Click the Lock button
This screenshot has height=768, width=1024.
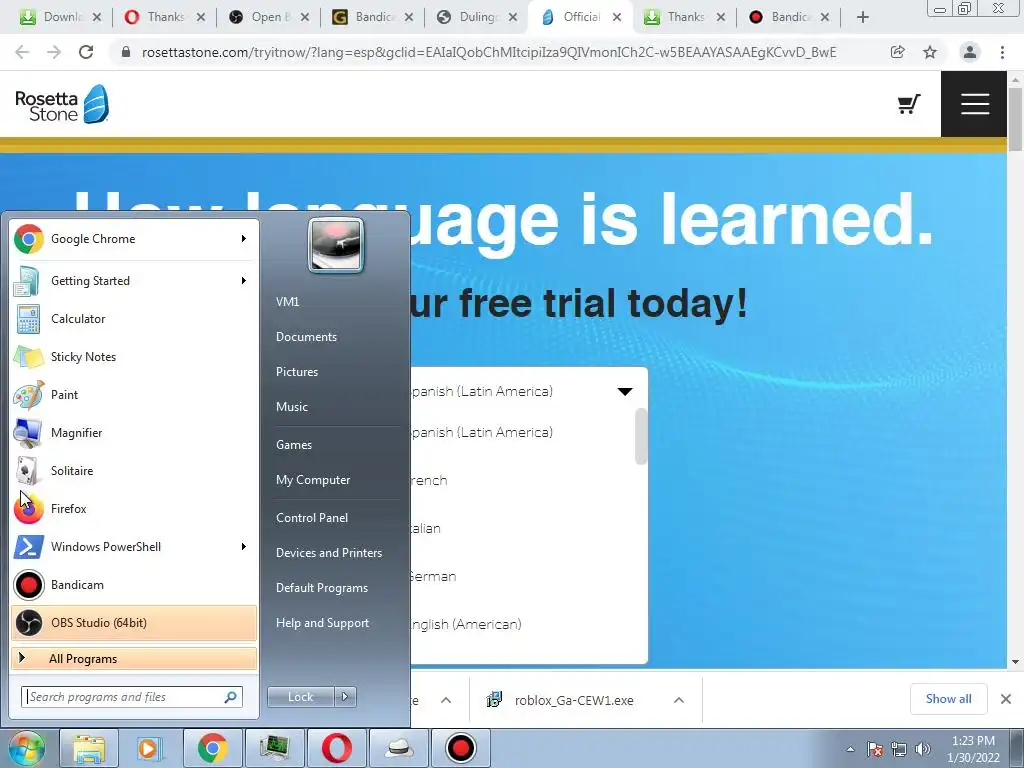pos(300,697)
